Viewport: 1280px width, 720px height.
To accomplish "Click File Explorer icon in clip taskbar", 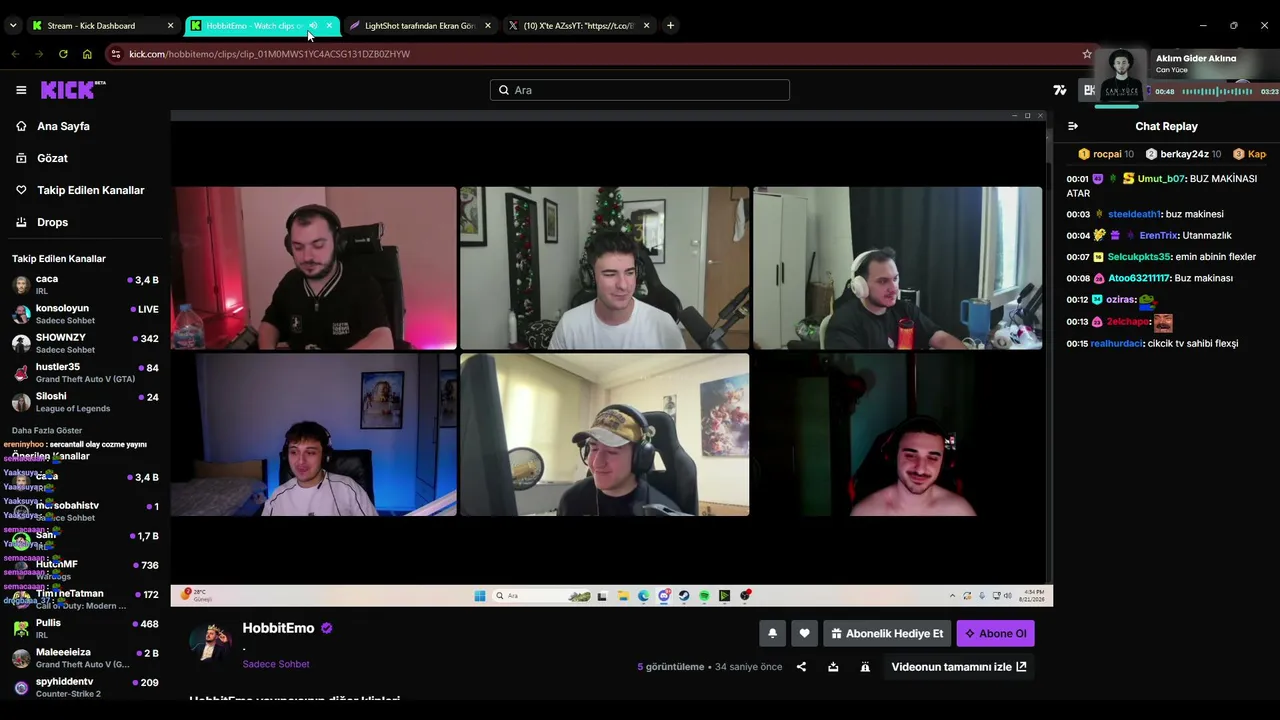I will coord(623,596).
